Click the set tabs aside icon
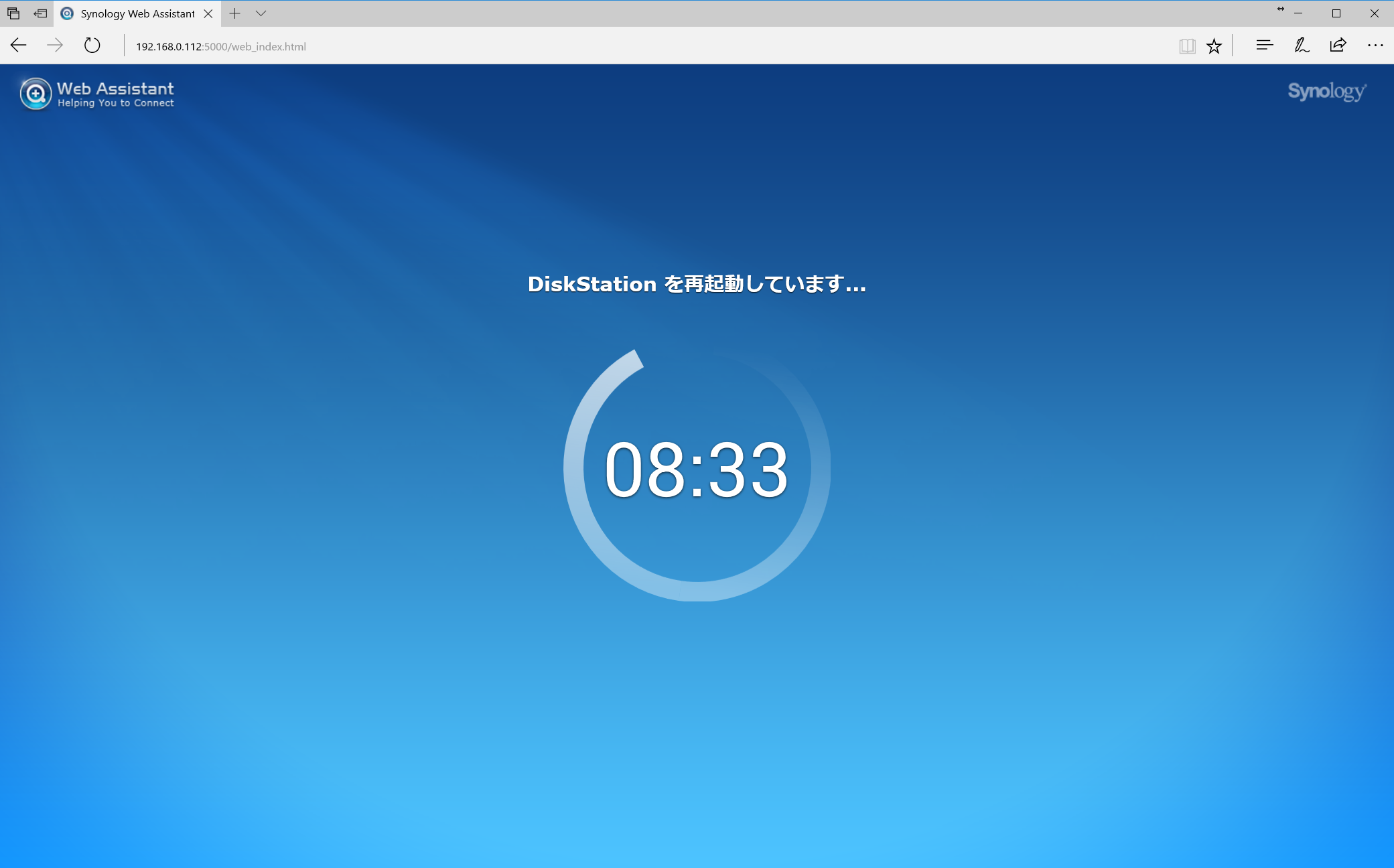This screenshot has height=868, width=1394. [40, 13]
